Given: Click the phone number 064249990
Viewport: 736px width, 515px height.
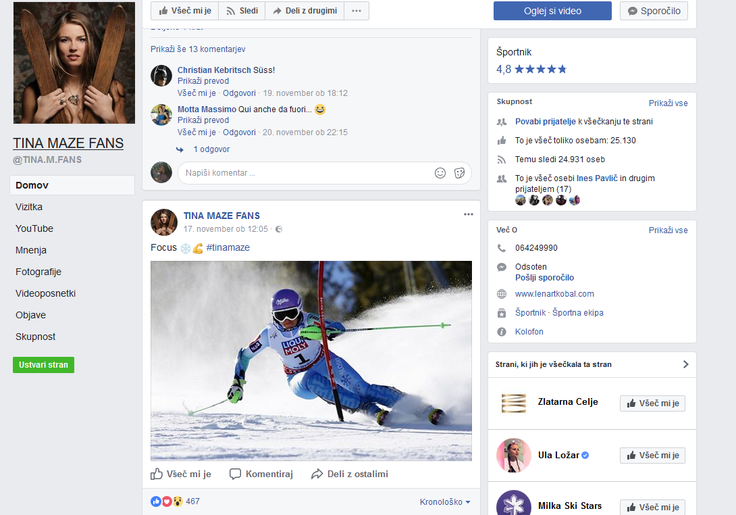Looking at the screenshot, I should click(536, 248).
